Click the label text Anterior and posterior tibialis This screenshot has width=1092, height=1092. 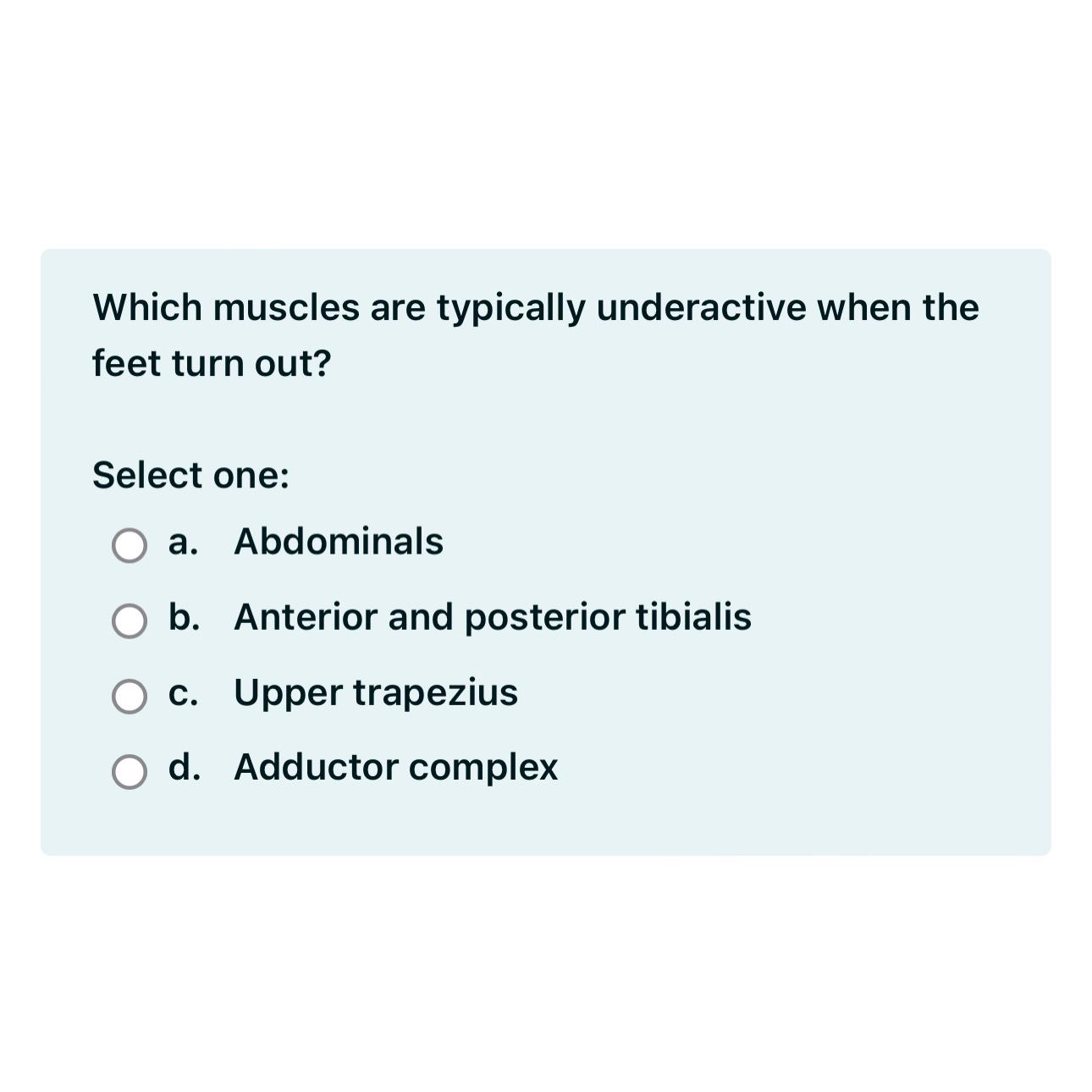tap(493, 618)
